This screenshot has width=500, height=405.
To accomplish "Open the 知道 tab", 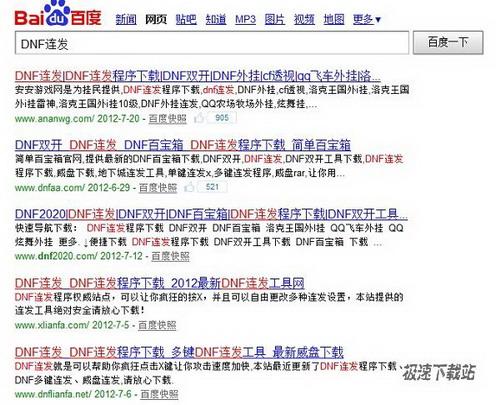I will [x=216, y=19].
